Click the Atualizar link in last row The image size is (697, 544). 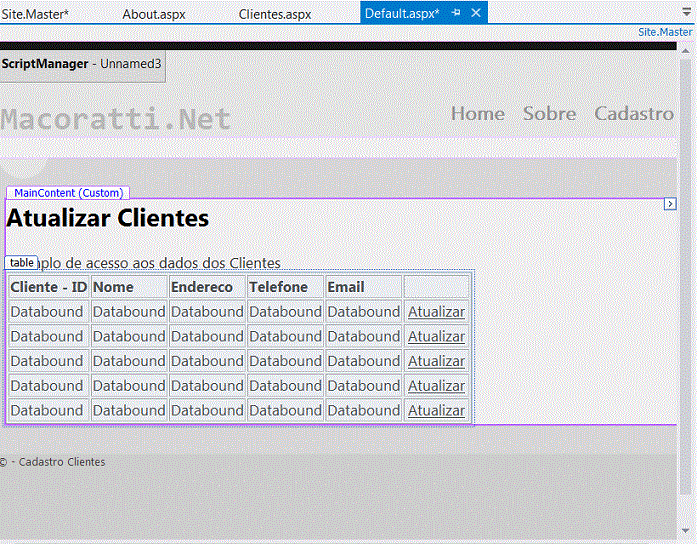[436, 410]
